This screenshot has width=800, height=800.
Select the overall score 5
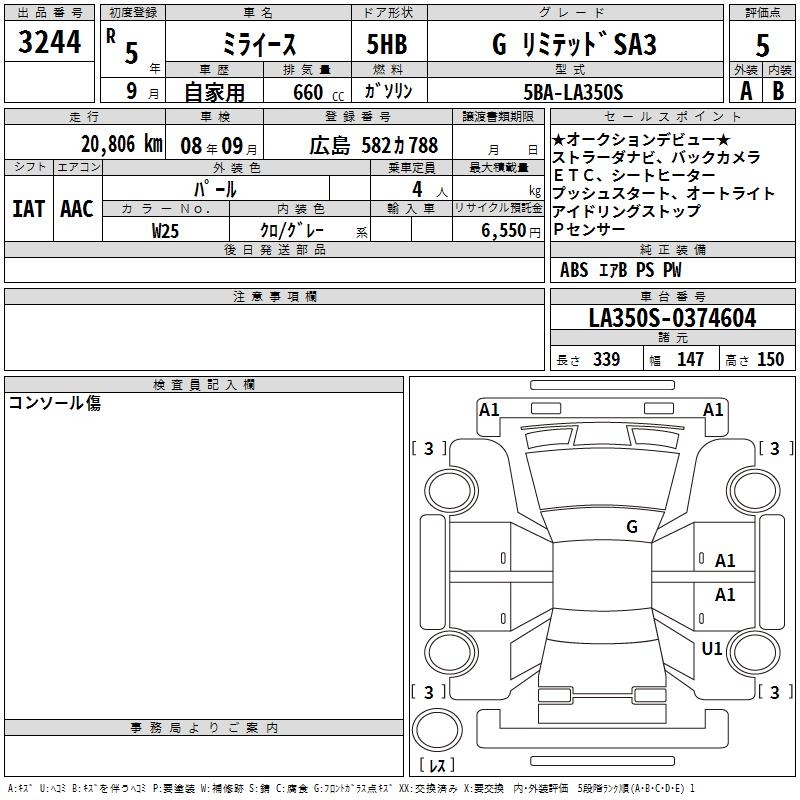coord(762,46)
